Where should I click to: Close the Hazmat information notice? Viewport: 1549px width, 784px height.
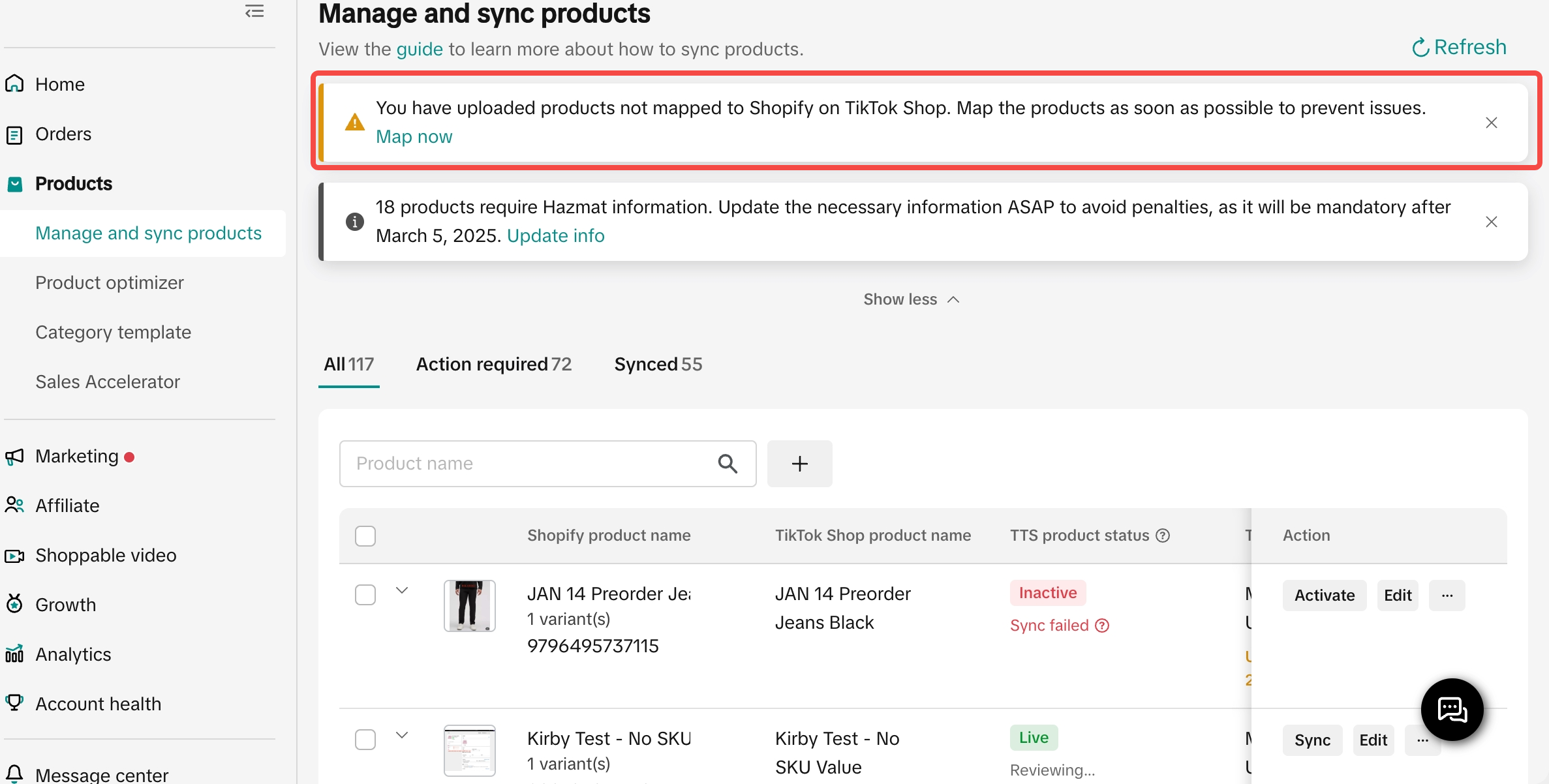1491,222
